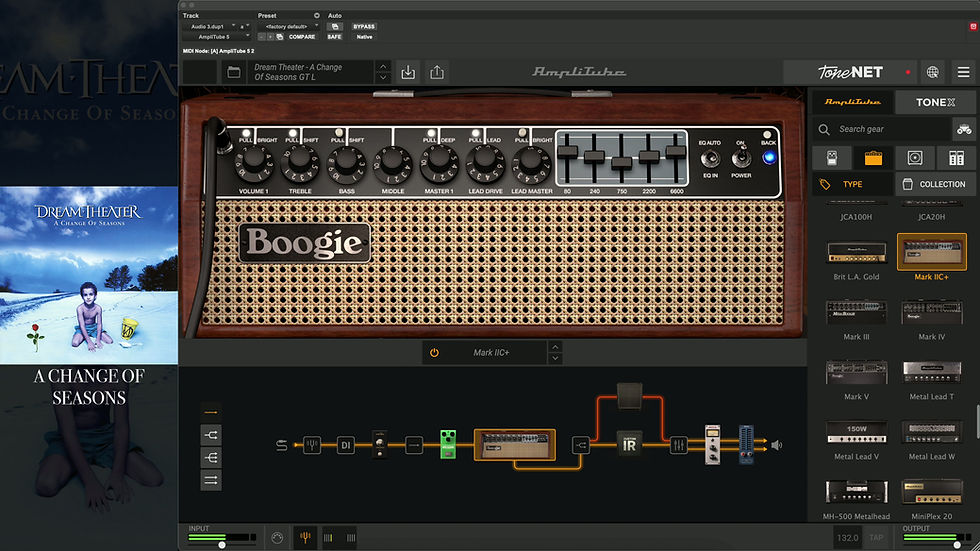Open the hamburger main menu
Screen dimensions: 980x551
(x=964, y=72)
